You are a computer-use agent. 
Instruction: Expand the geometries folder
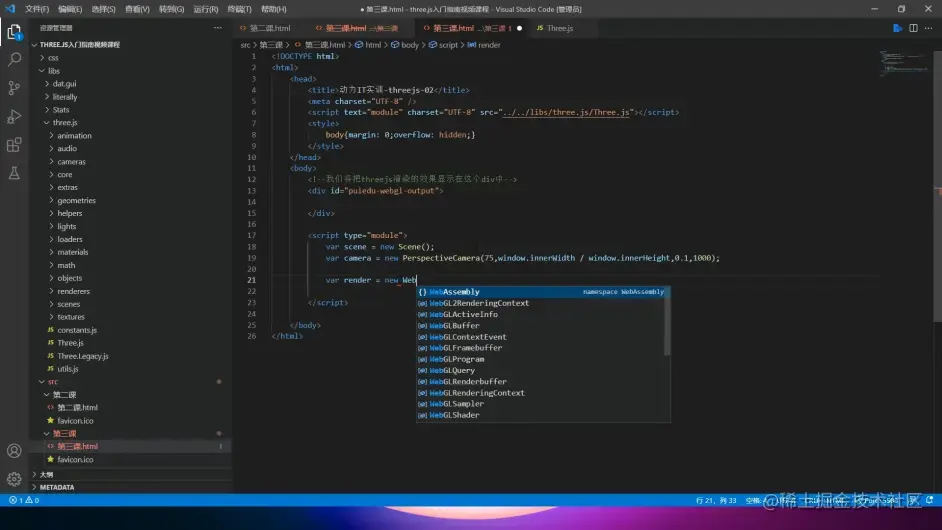click(76, 201)
